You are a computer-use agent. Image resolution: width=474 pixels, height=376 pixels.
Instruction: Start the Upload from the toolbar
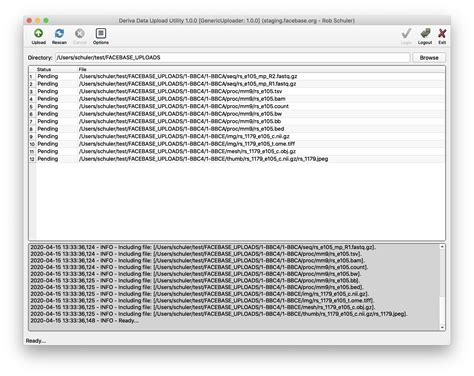(39, 36)
